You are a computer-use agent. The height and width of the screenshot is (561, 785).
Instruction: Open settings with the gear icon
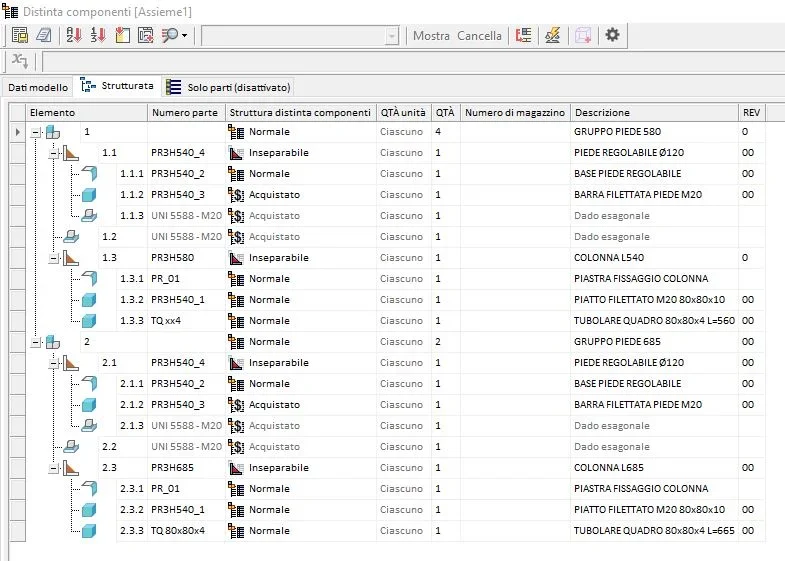pos(612,35)
